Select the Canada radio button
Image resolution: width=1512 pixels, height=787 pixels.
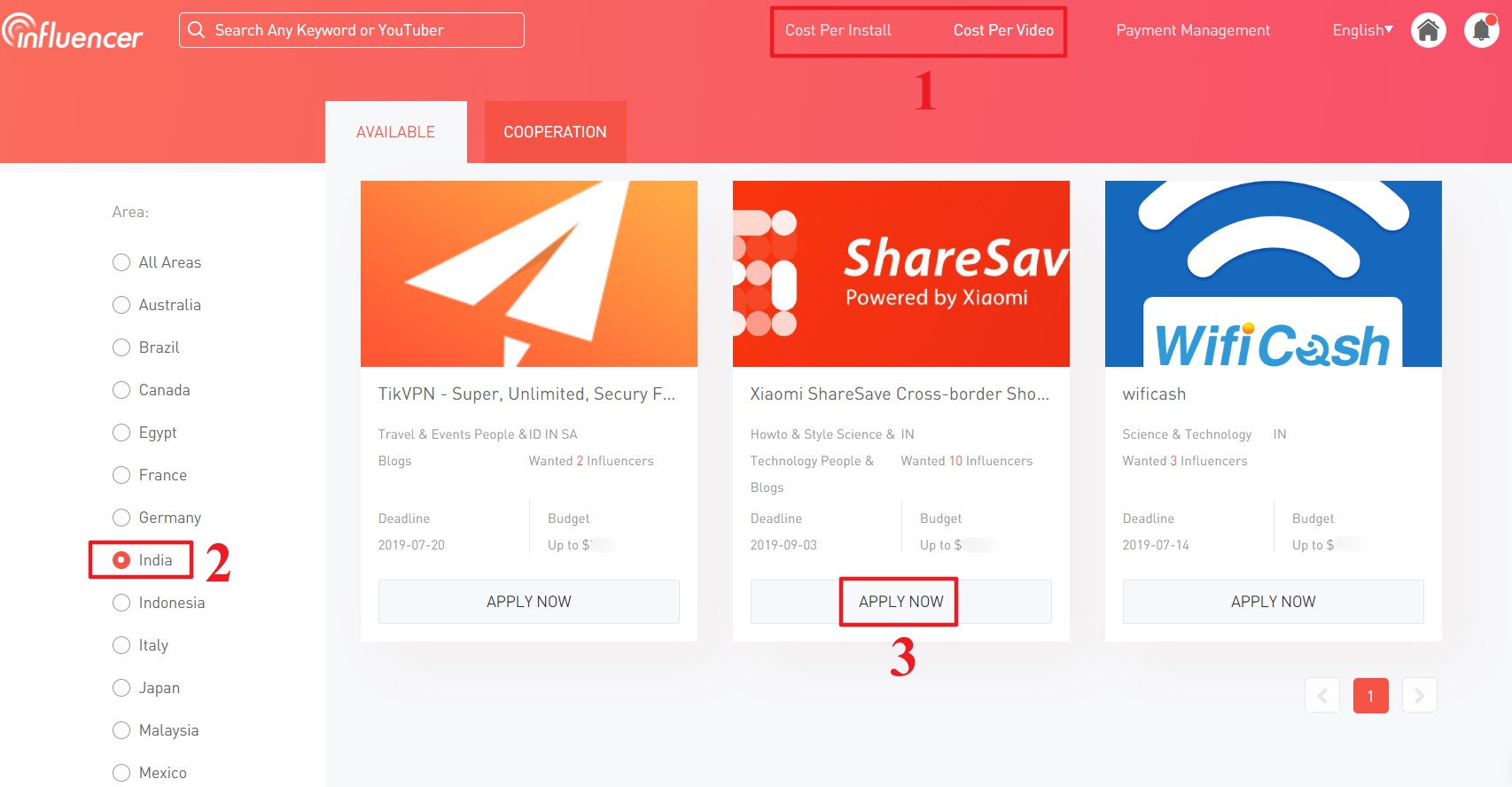(x=121, y=390)
